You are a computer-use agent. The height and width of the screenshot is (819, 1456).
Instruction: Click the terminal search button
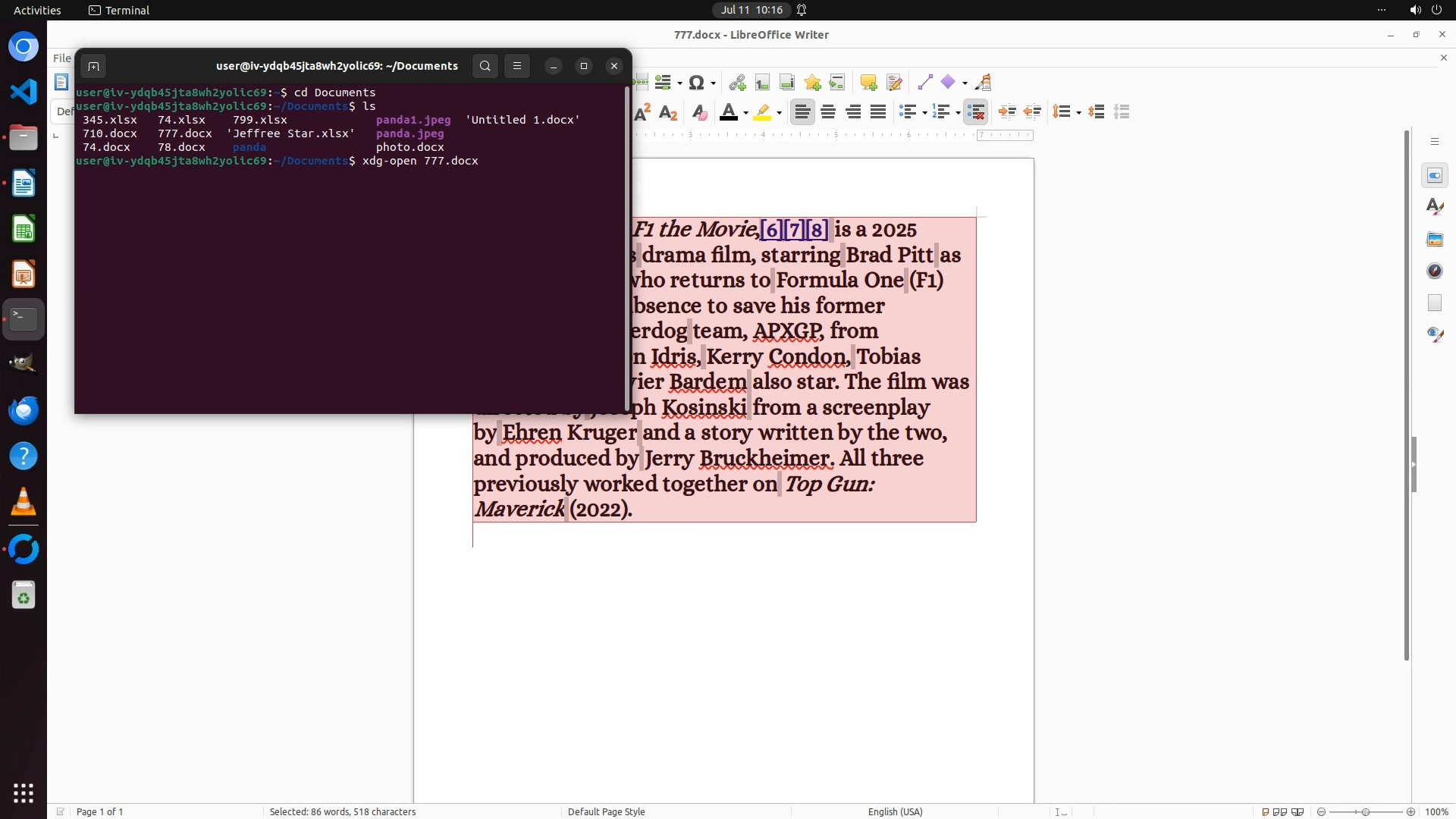(485, 66)
